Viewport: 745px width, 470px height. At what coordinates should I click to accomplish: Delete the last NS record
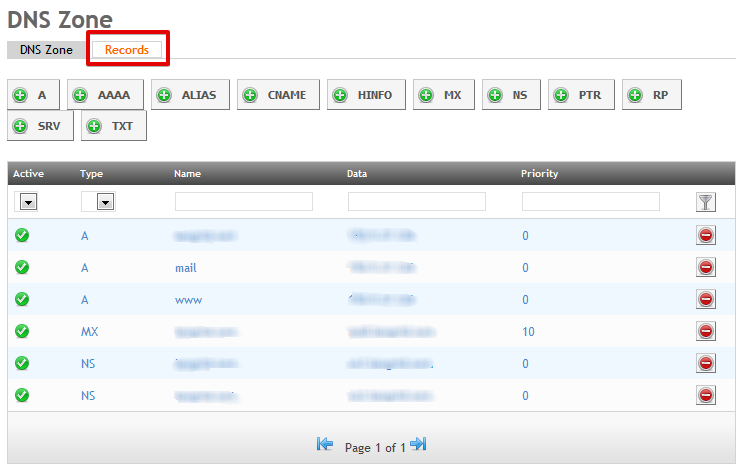[706, 395]
